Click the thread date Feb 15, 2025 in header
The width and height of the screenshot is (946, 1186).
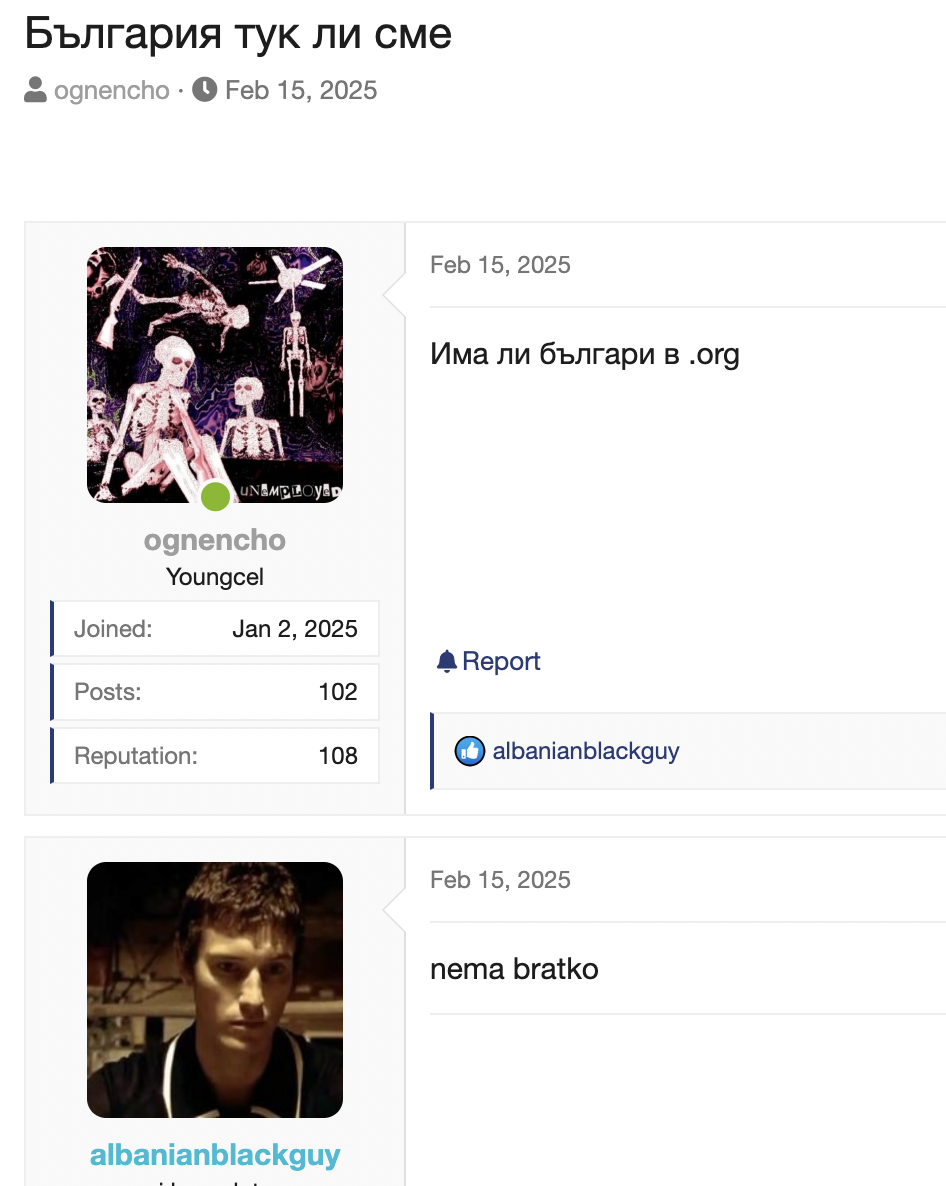tap(301, 91)
